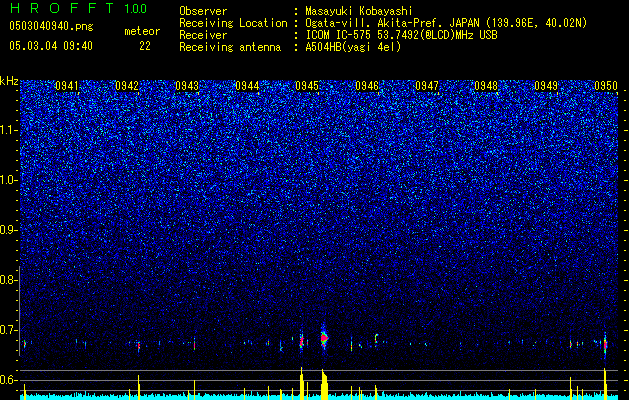This screenshot has width=629, height=400.
Task: Click the red meteor echo below 0943
Action: 195,344
